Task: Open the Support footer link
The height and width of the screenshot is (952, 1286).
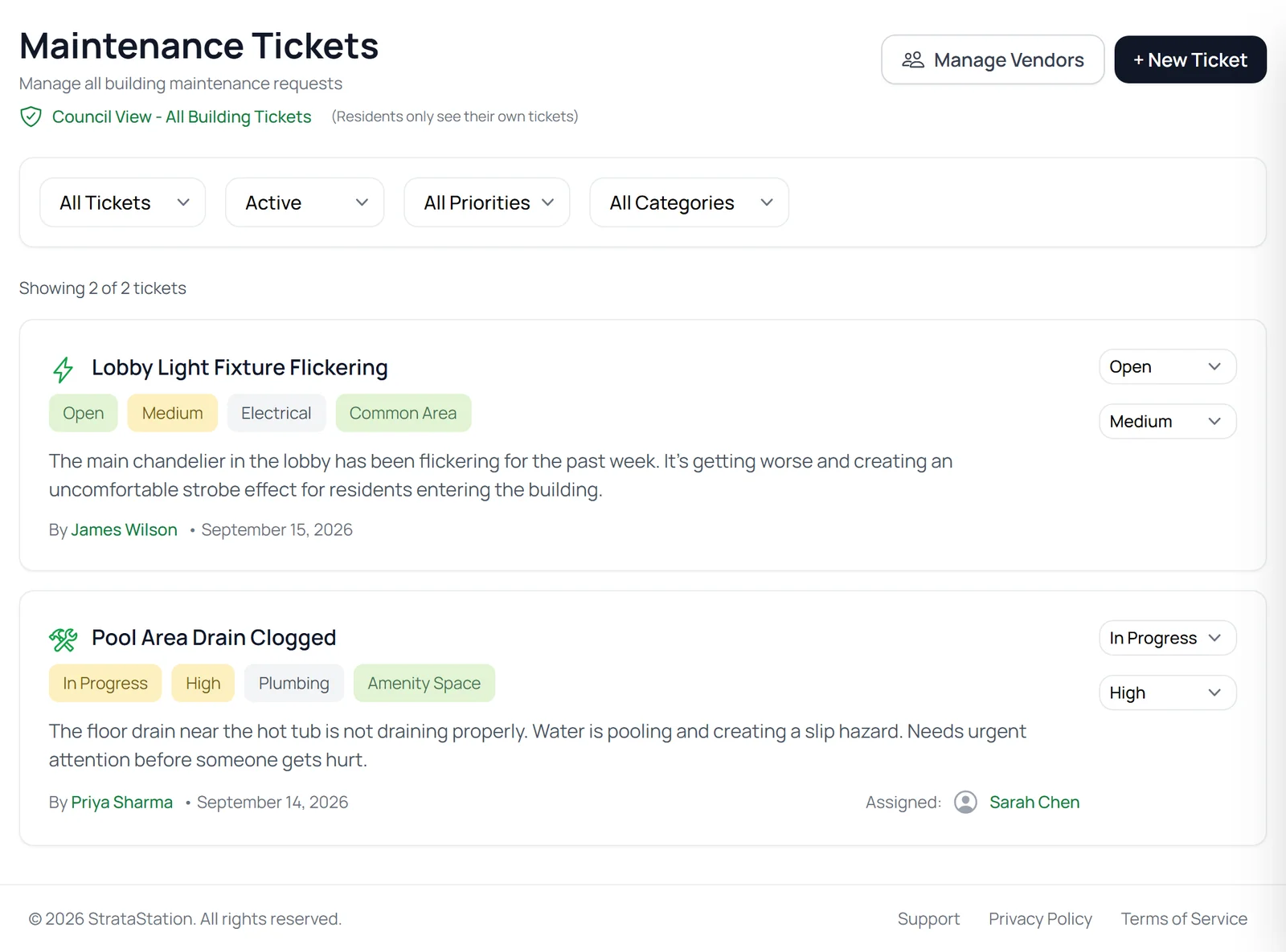Action: [x=928, y=919]
